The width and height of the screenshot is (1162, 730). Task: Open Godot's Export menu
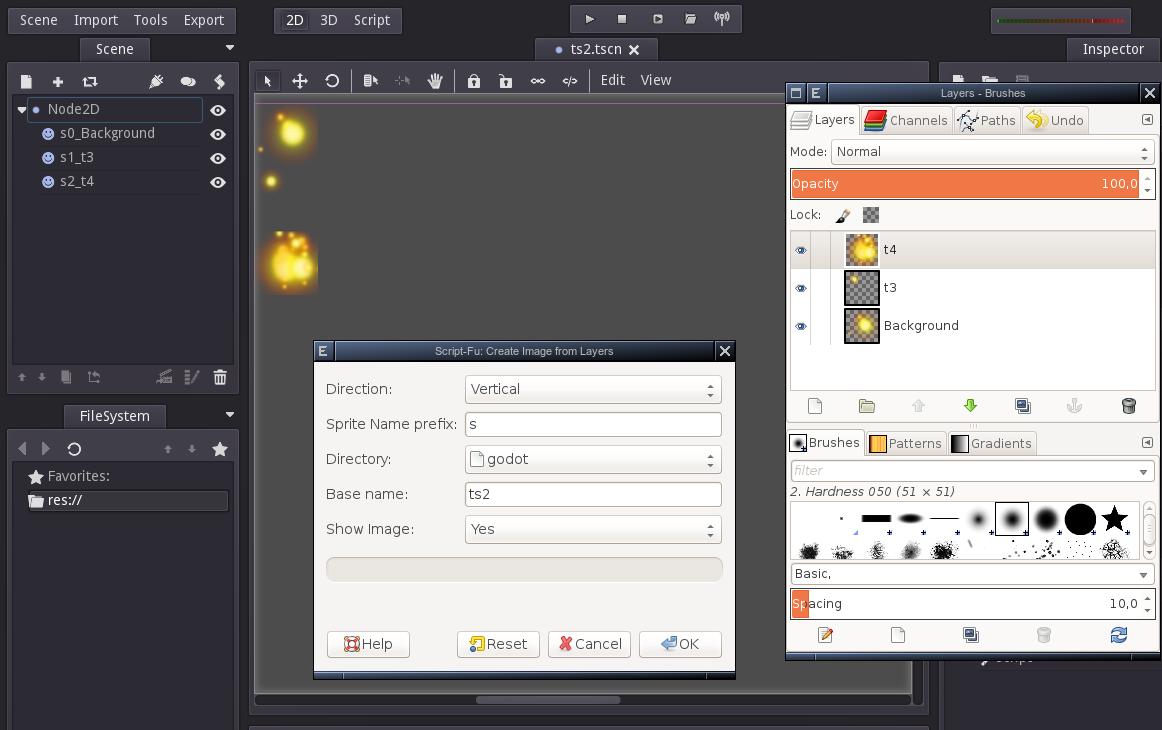(x=204, y=19)
